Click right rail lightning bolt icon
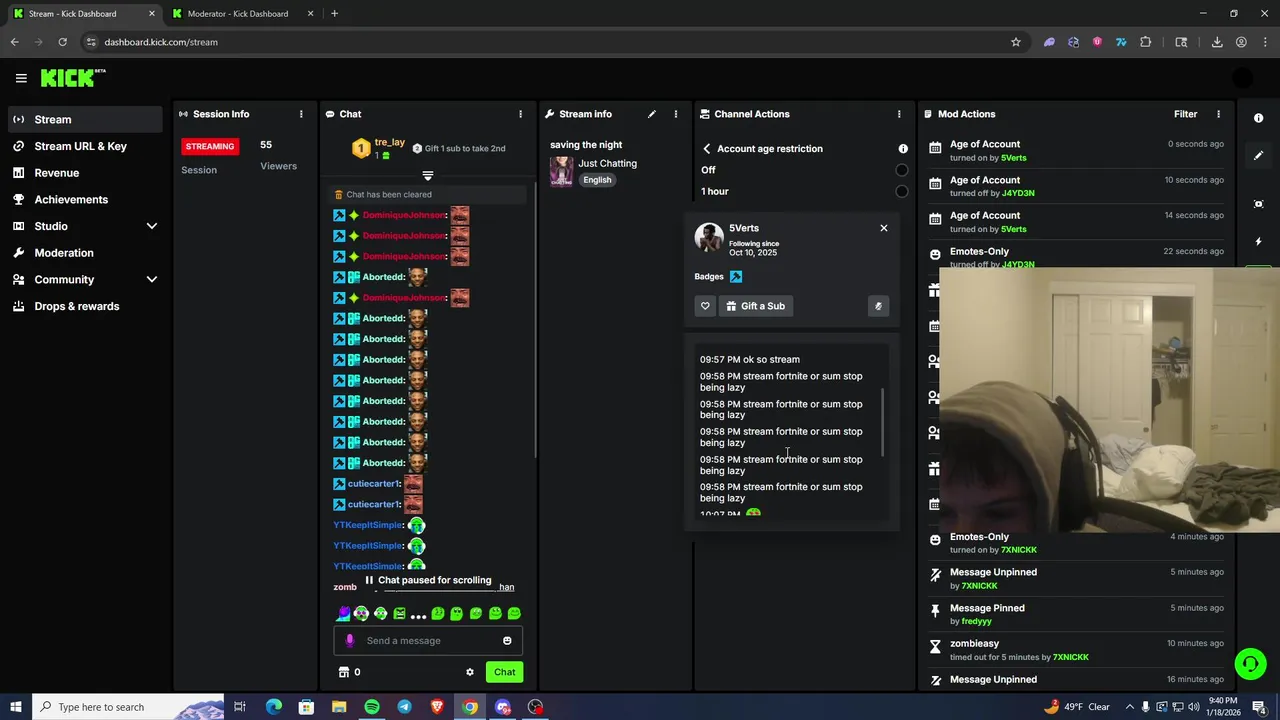The height and width of the screenshot is (720, 1280). pos(1259,242)
